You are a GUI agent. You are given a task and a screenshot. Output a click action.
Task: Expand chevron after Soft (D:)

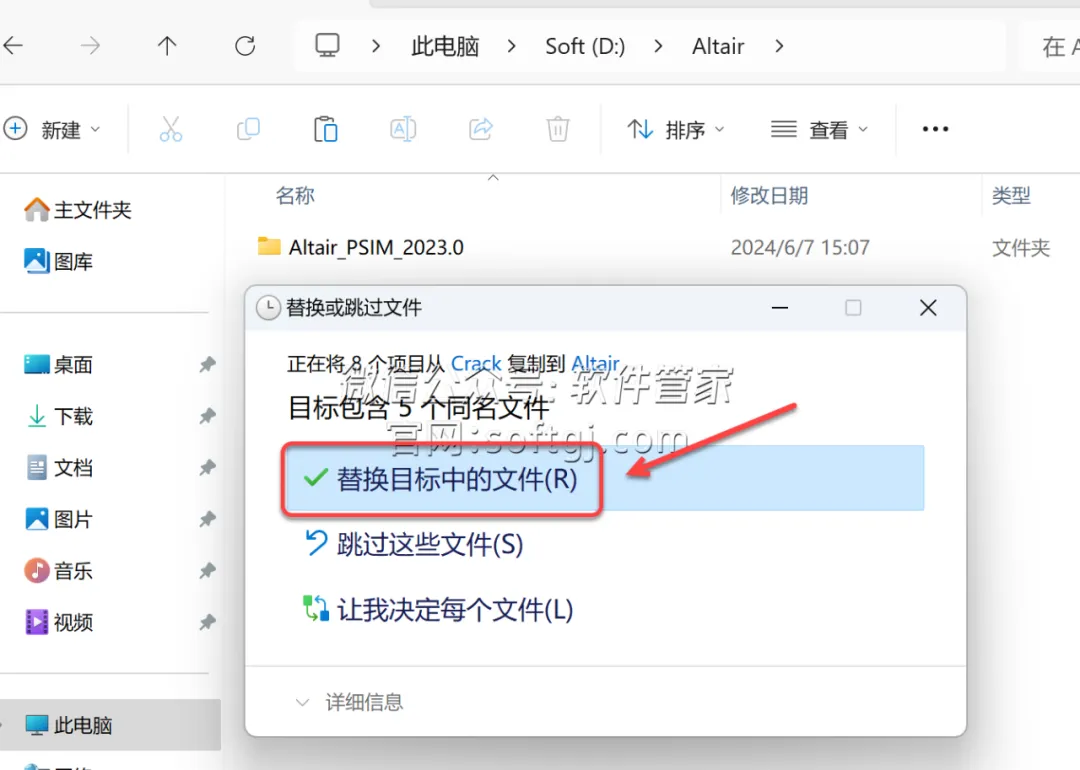click(x=658, y=46)
